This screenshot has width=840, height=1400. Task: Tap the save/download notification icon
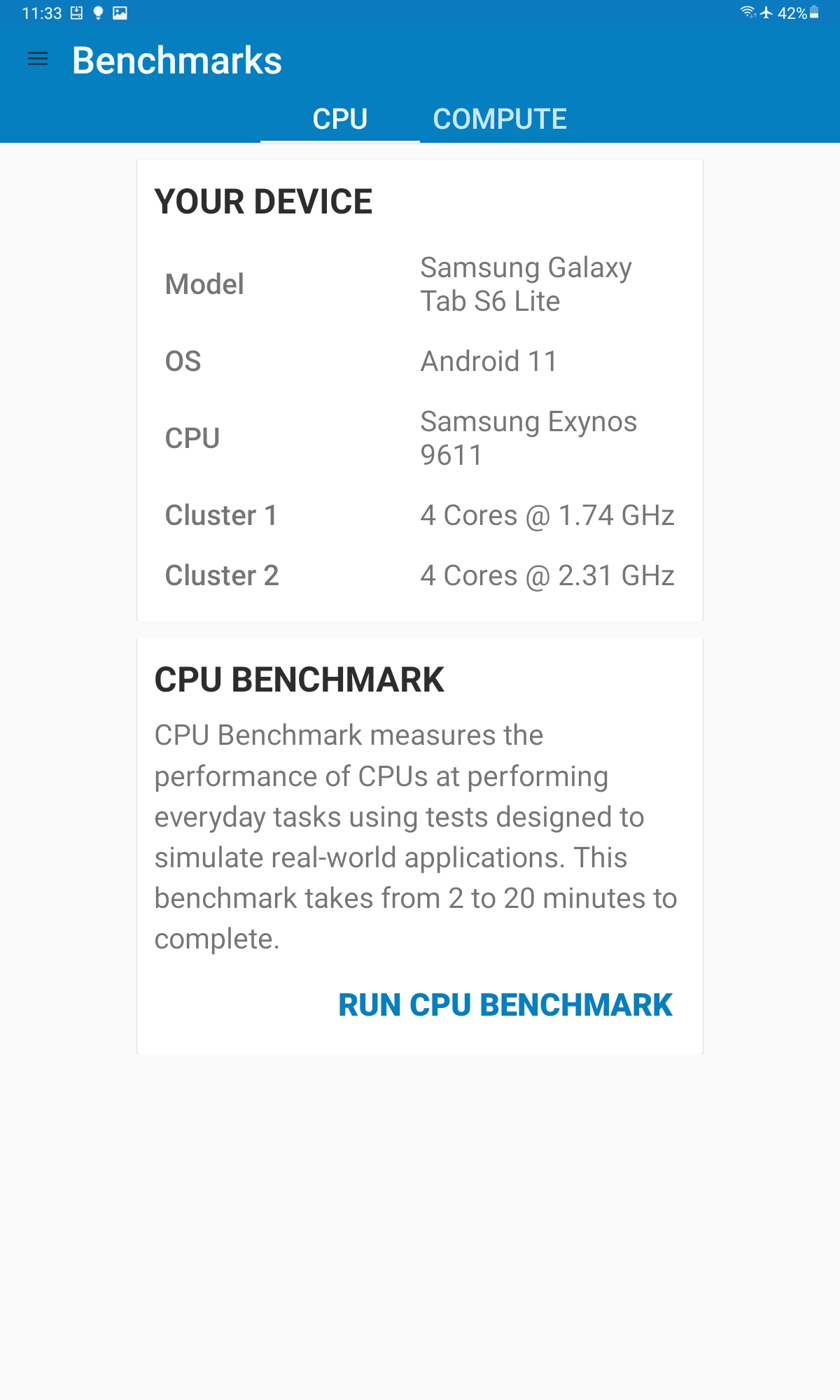[x=76, y=13]
